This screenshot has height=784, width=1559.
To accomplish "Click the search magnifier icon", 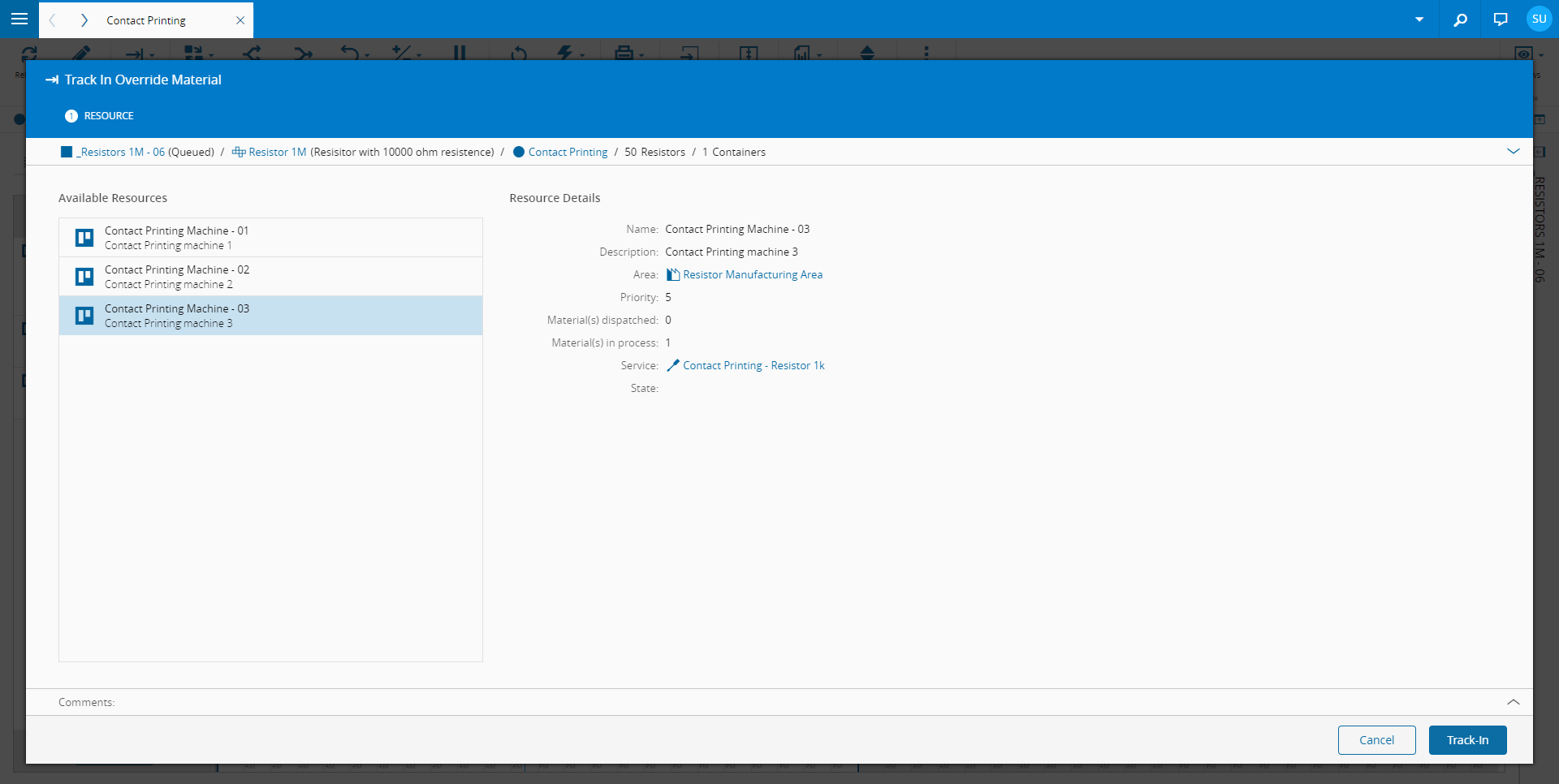I will point(1460,19).
